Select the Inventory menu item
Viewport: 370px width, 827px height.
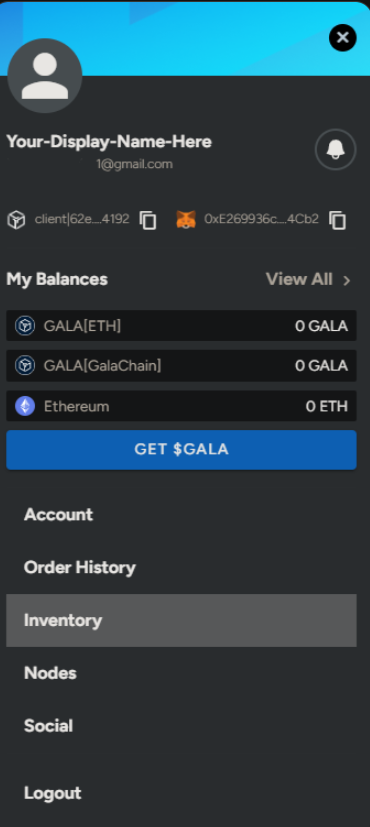(x=181, y=620)
